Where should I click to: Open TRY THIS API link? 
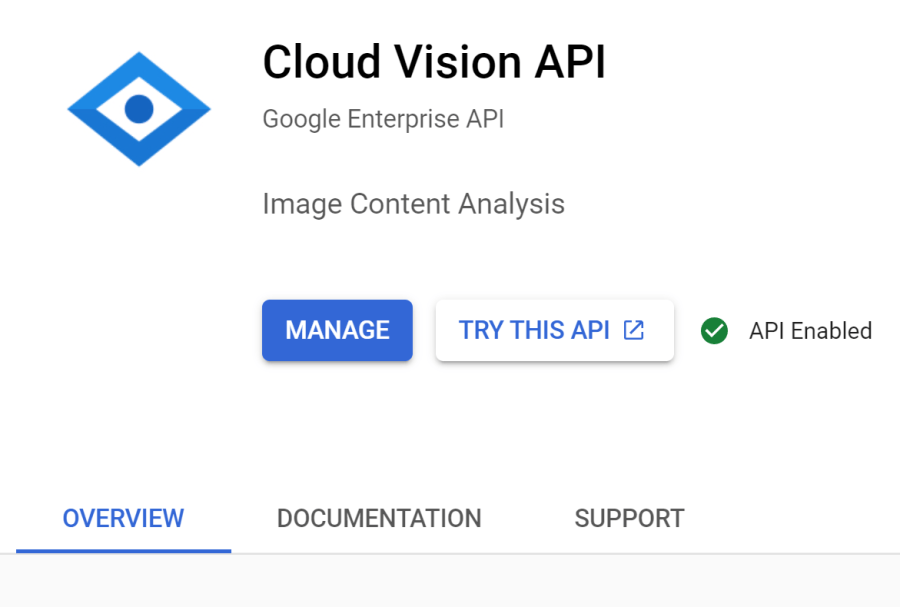point(554,330)
